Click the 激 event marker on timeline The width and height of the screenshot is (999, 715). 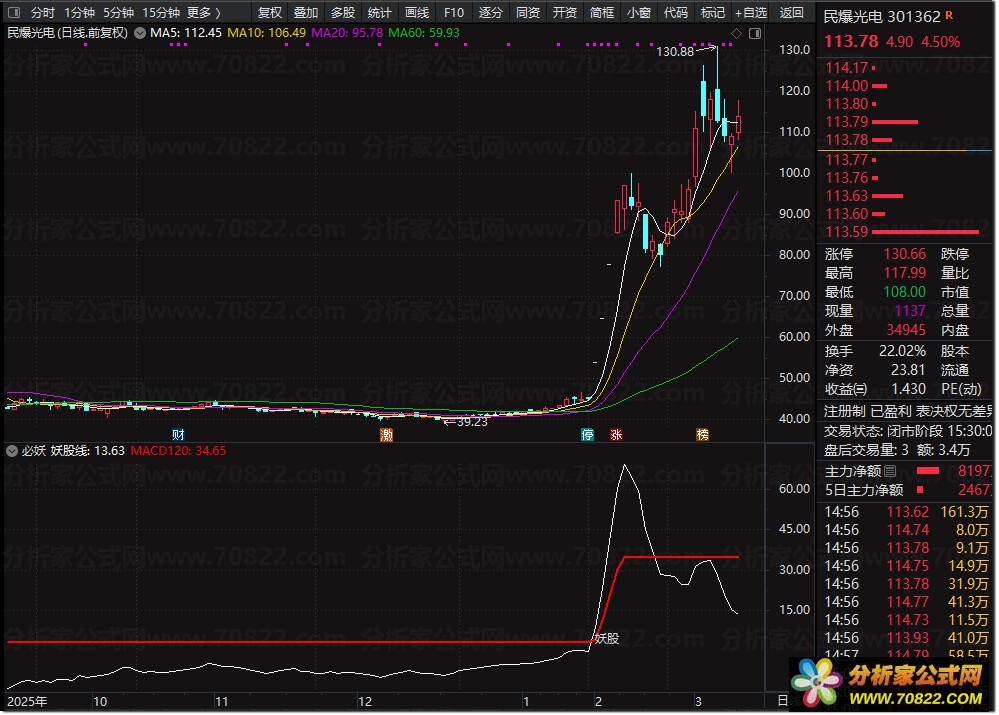point(386,435)
